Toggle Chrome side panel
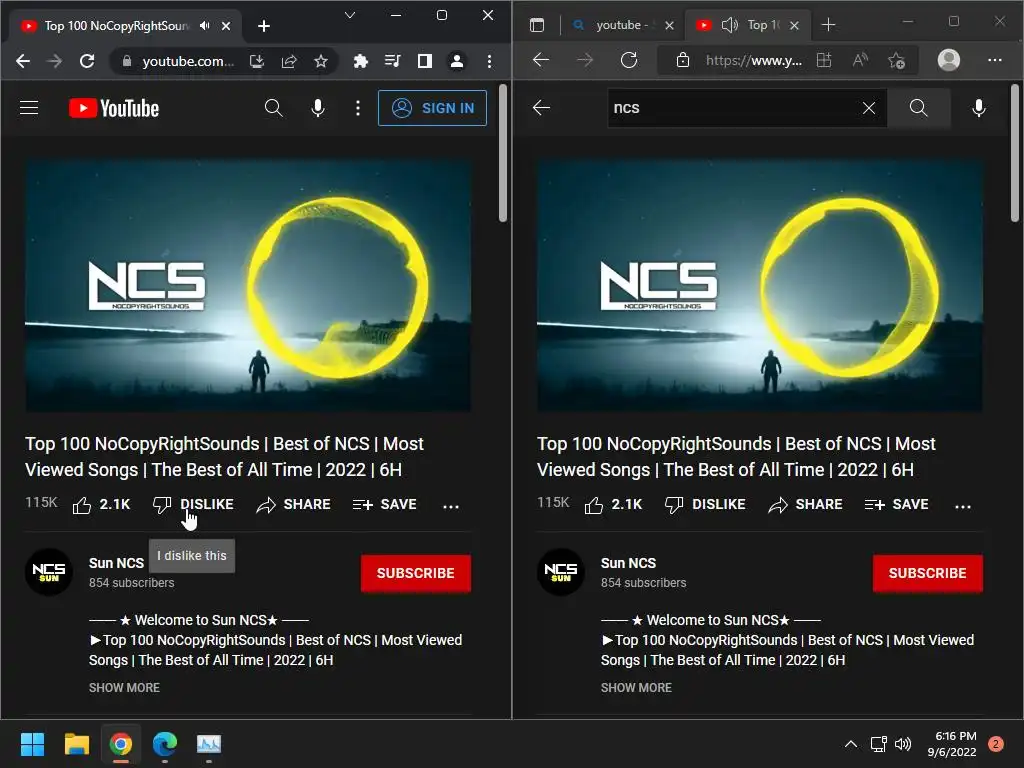The width and height of the screenshot is (1024, 768). [x=424, y=61]
